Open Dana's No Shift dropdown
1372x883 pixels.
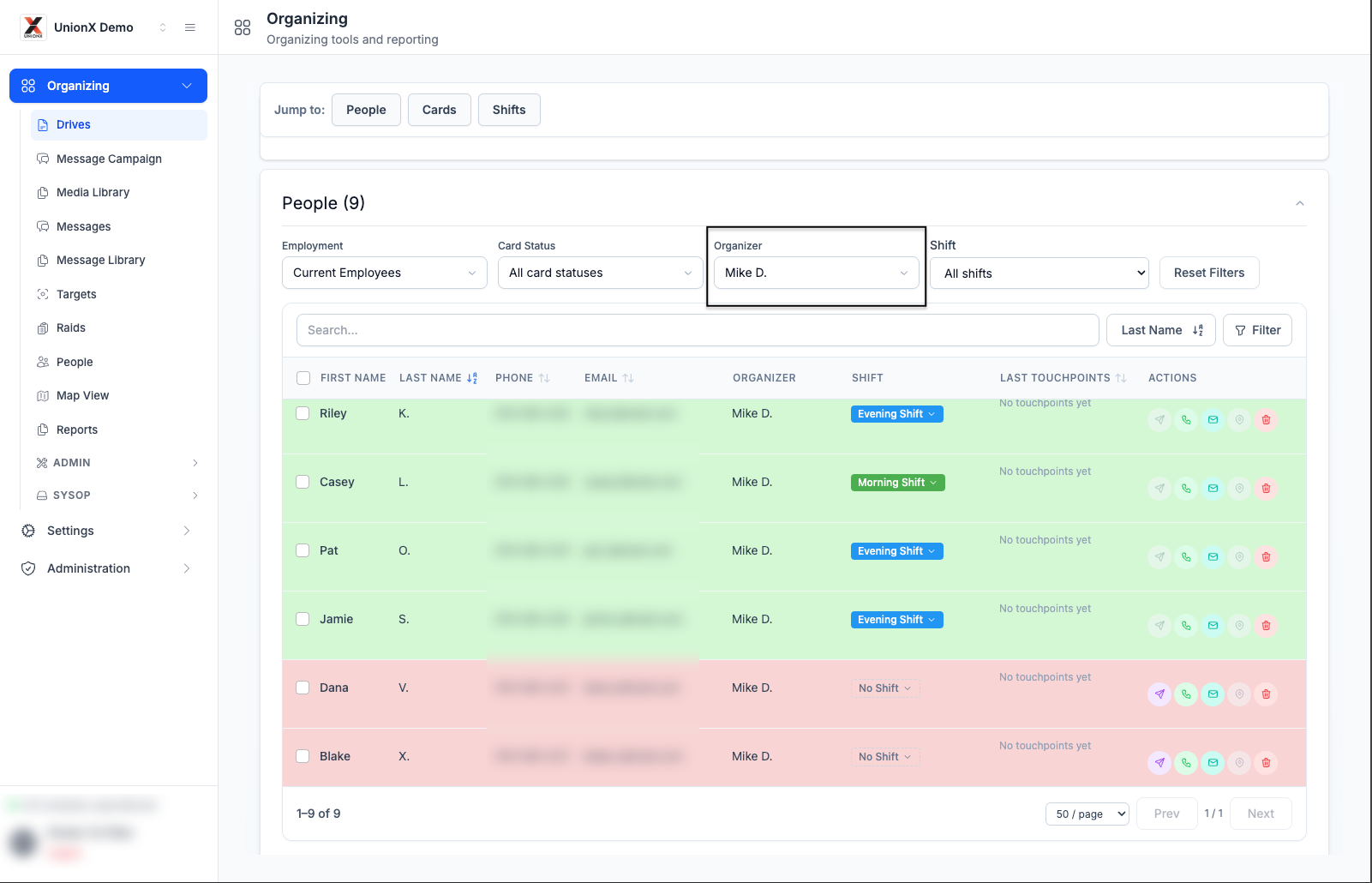click(885, 688)
